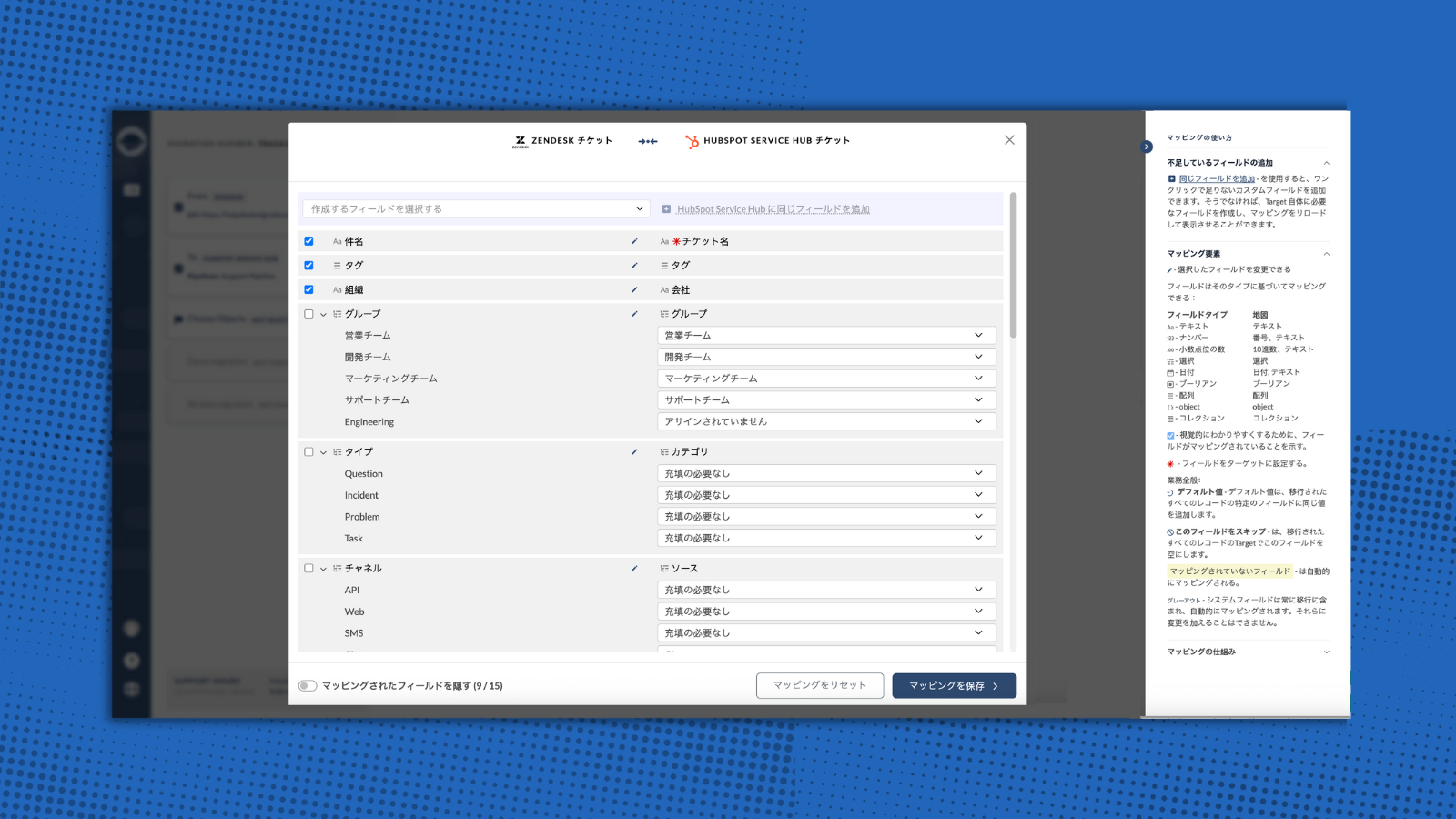Uncheck the 件名 field checkbox

click(308, 241)
